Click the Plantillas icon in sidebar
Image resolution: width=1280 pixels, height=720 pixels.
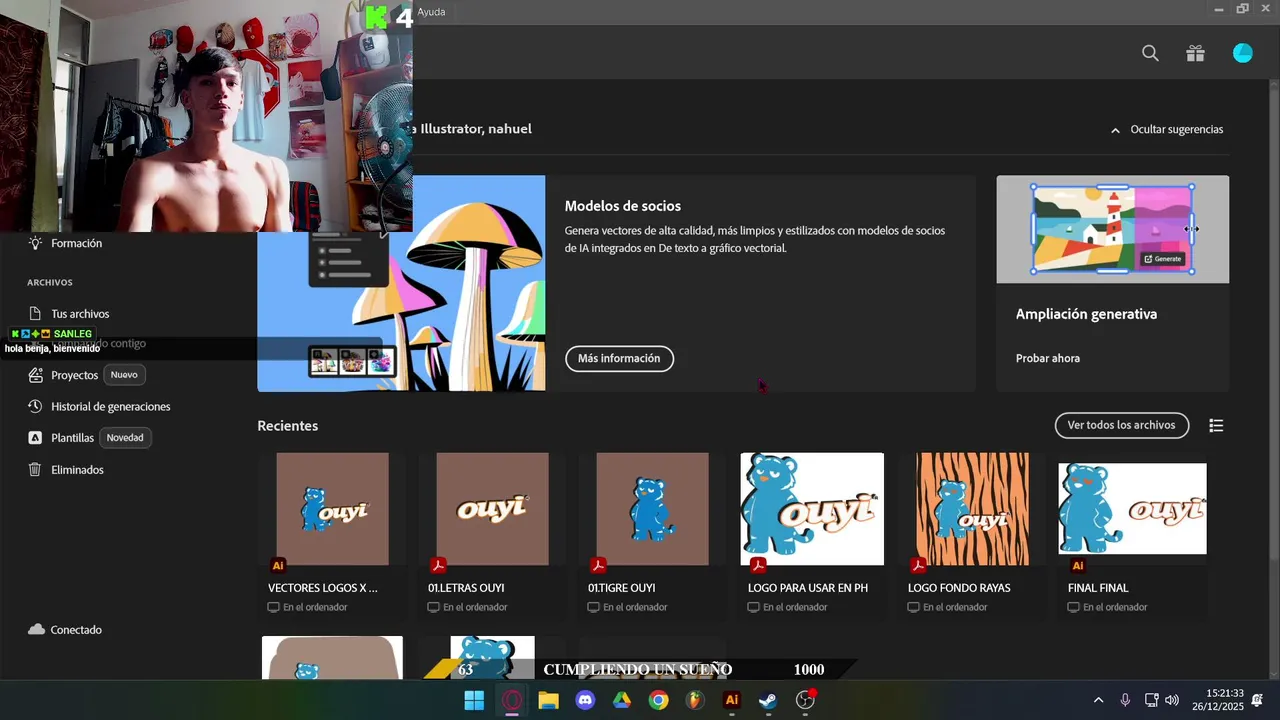pyautogui.click(x=35, y=438)
